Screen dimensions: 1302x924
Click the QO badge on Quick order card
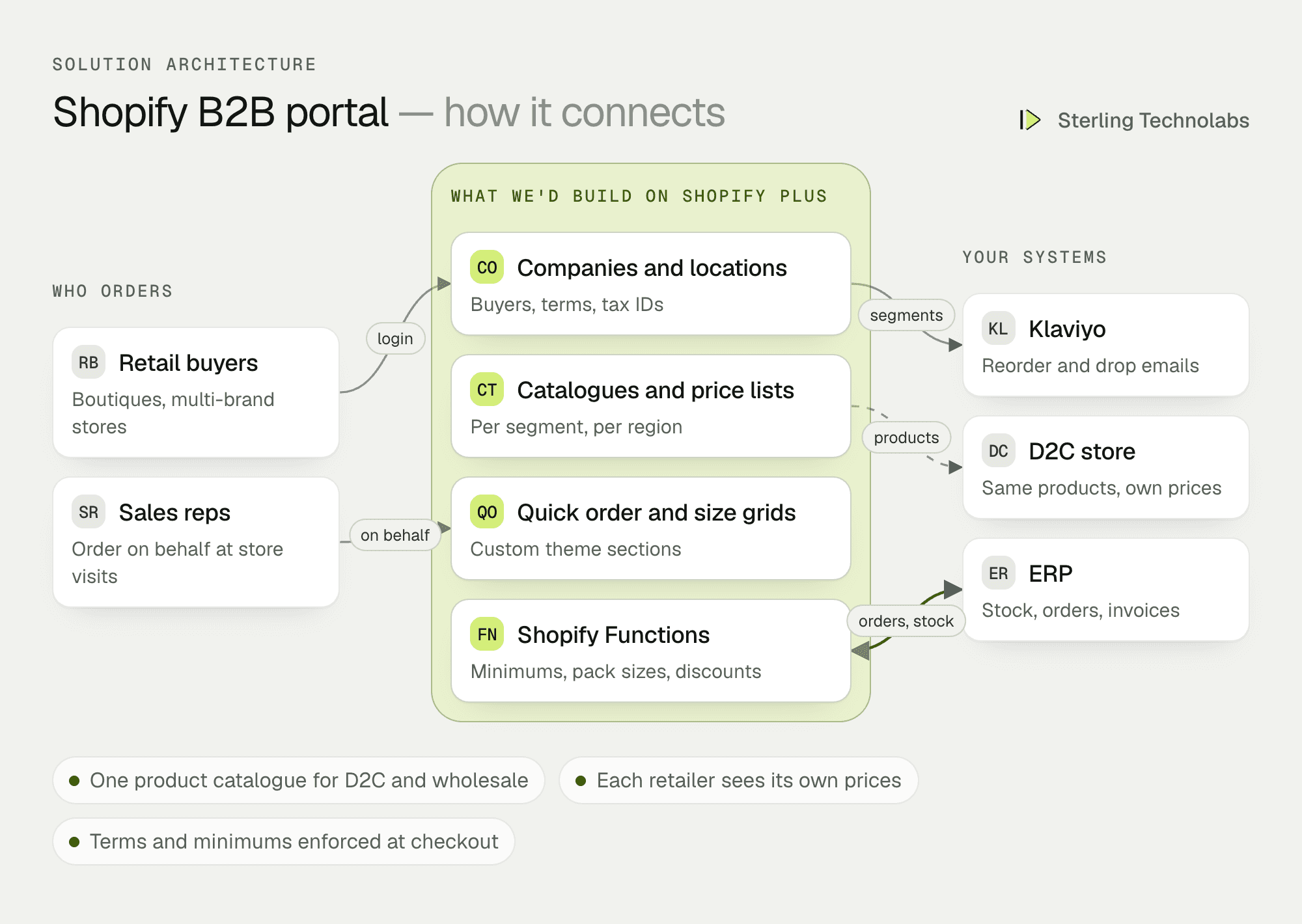click(487, 511)
